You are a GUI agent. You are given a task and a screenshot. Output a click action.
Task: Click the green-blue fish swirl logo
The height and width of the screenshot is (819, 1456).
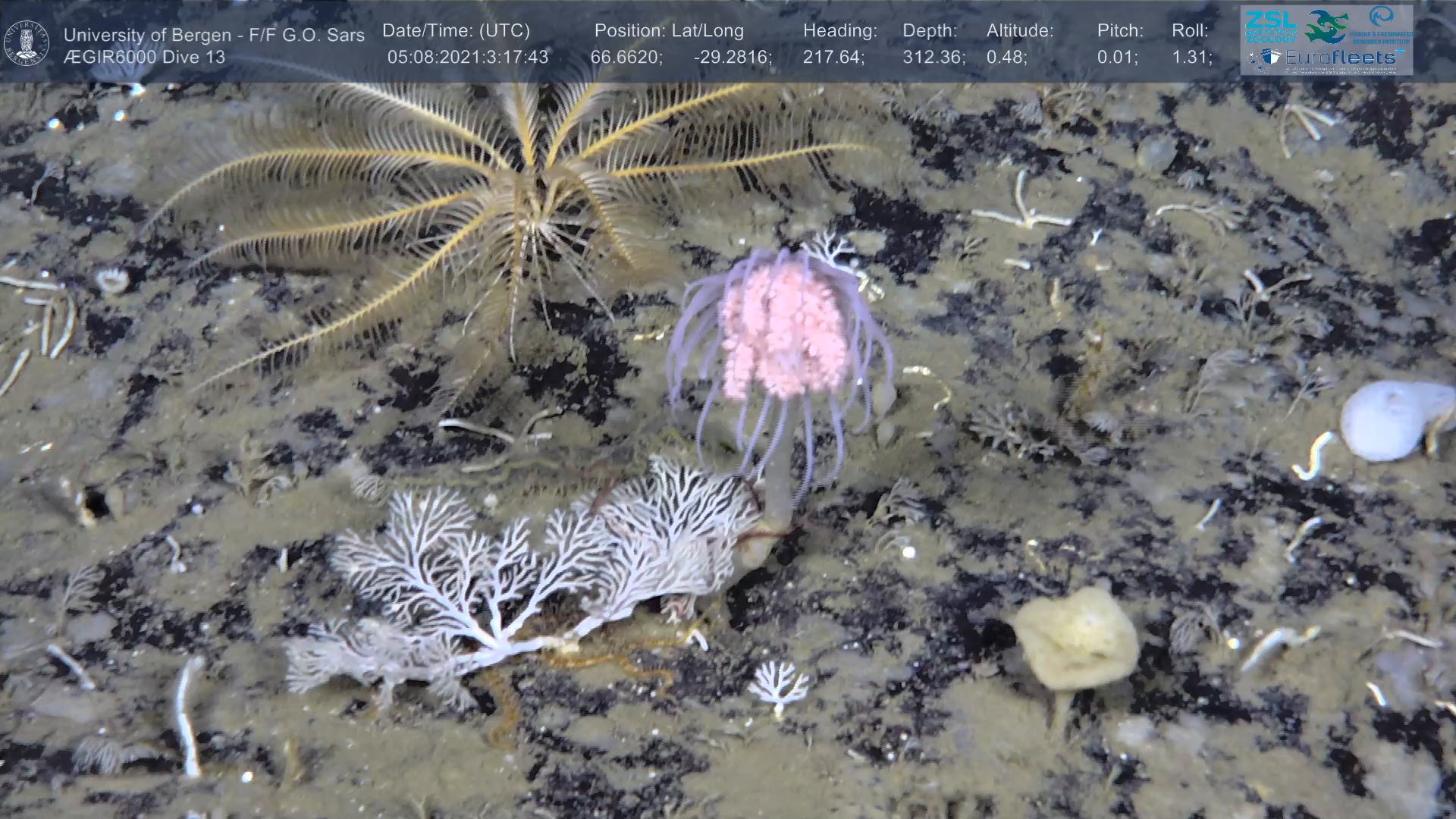(1326, 27)
